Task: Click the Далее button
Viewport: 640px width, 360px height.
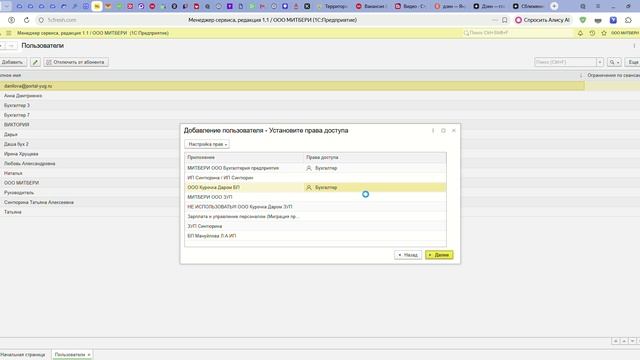Action: (x=439, y=255)
